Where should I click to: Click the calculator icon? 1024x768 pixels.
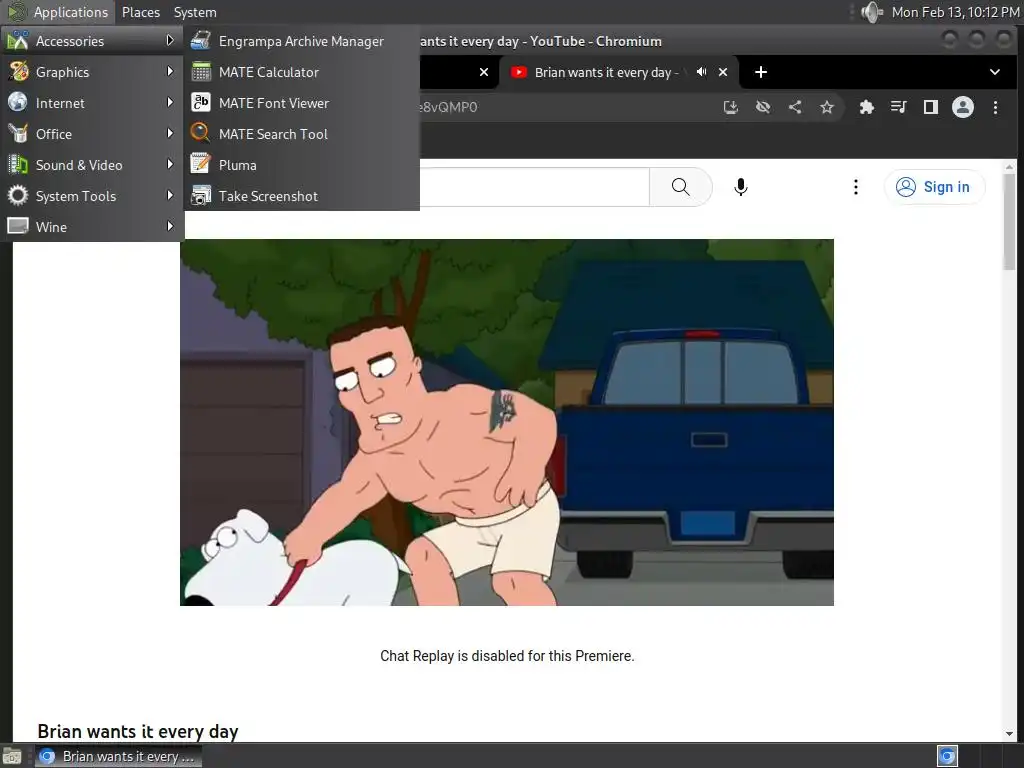coord(200,72)
